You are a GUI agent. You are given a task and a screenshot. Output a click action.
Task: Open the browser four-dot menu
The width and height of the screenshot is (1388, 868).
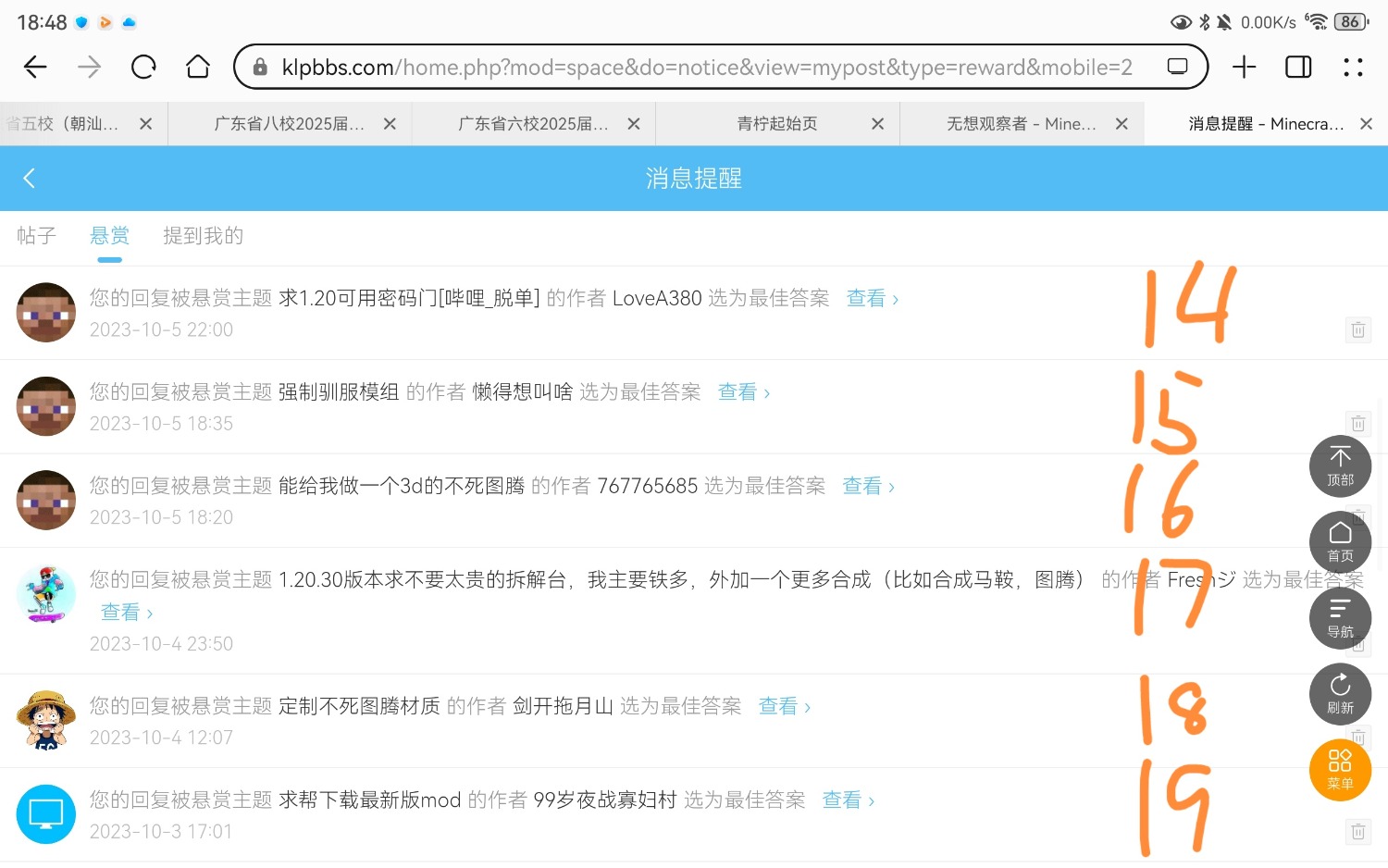pyautogui.click(x=1353, y=67)
